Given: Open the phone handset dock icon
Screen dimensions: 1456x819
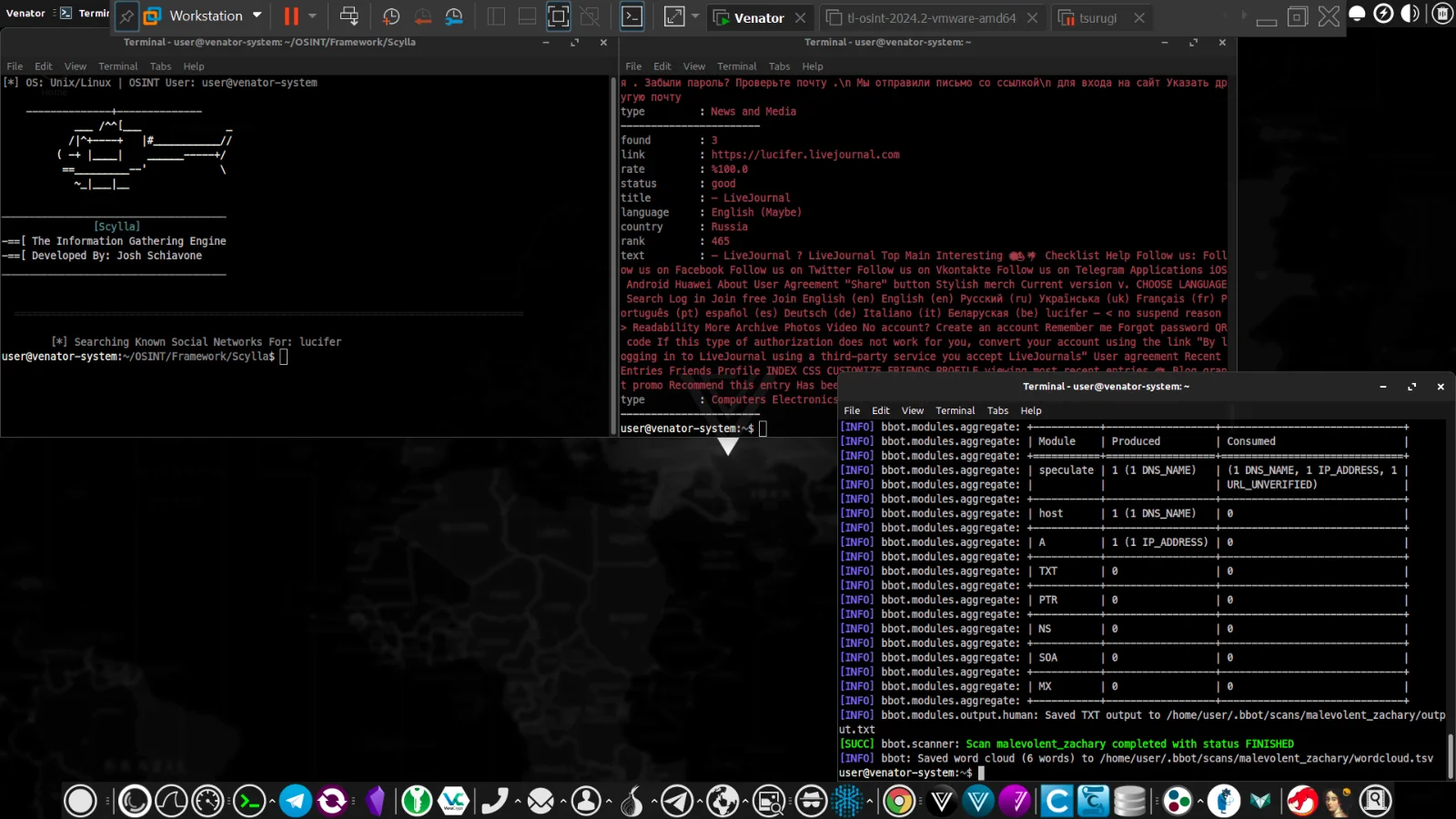Looking at the screenshot, I should 494,801.
